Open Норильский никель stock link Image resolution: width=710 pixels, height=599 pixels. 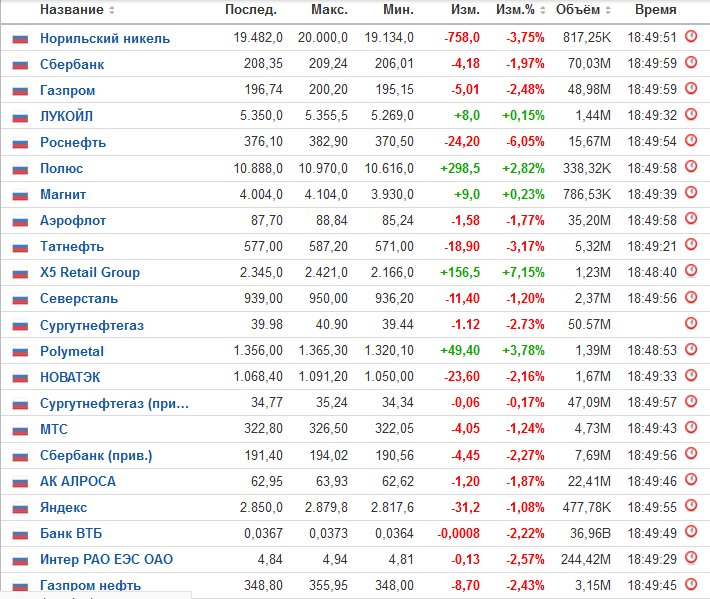pyautogui.click(x=105, y=38)
